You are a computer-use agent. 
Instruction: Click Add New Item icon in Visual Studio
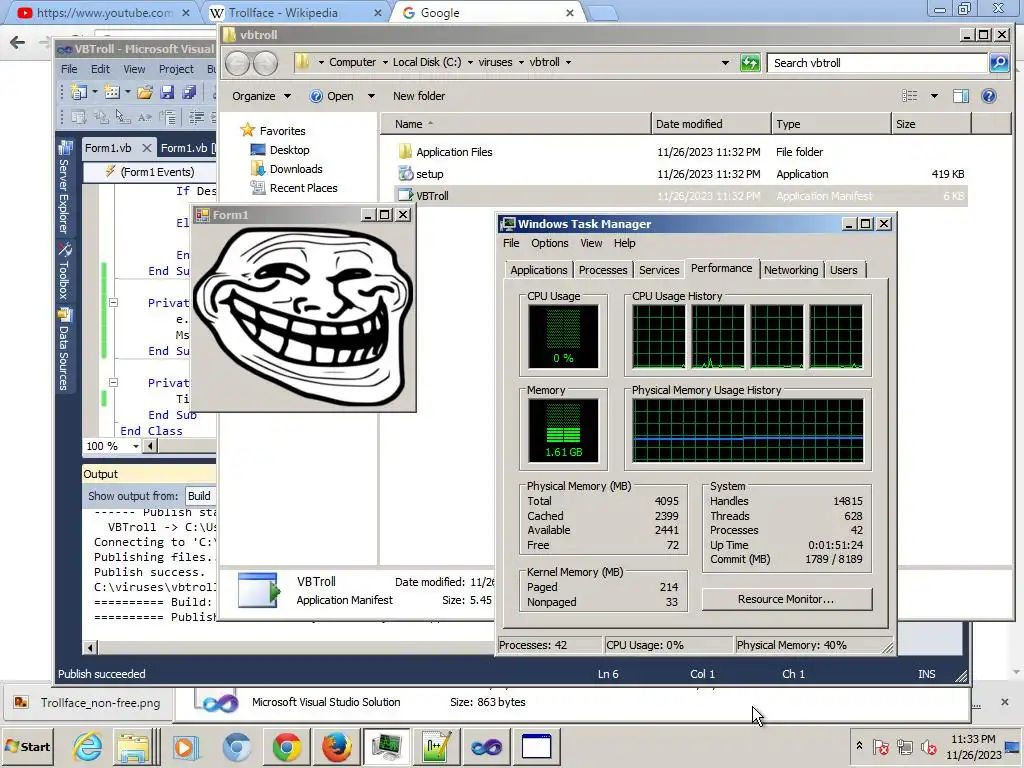click(112, 92)
